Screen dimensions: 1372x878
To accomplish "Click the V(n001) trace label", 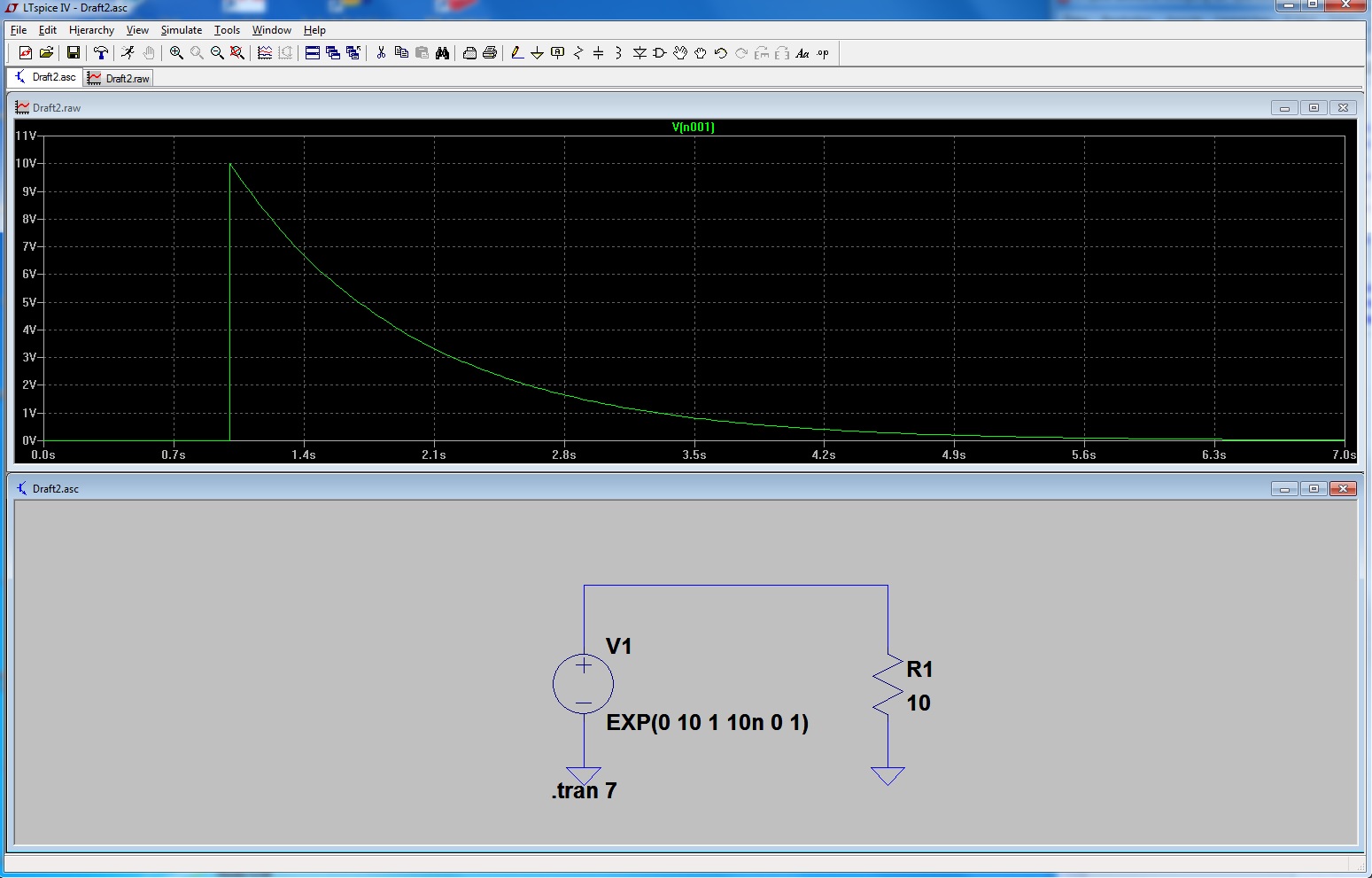I will [693, 127].
